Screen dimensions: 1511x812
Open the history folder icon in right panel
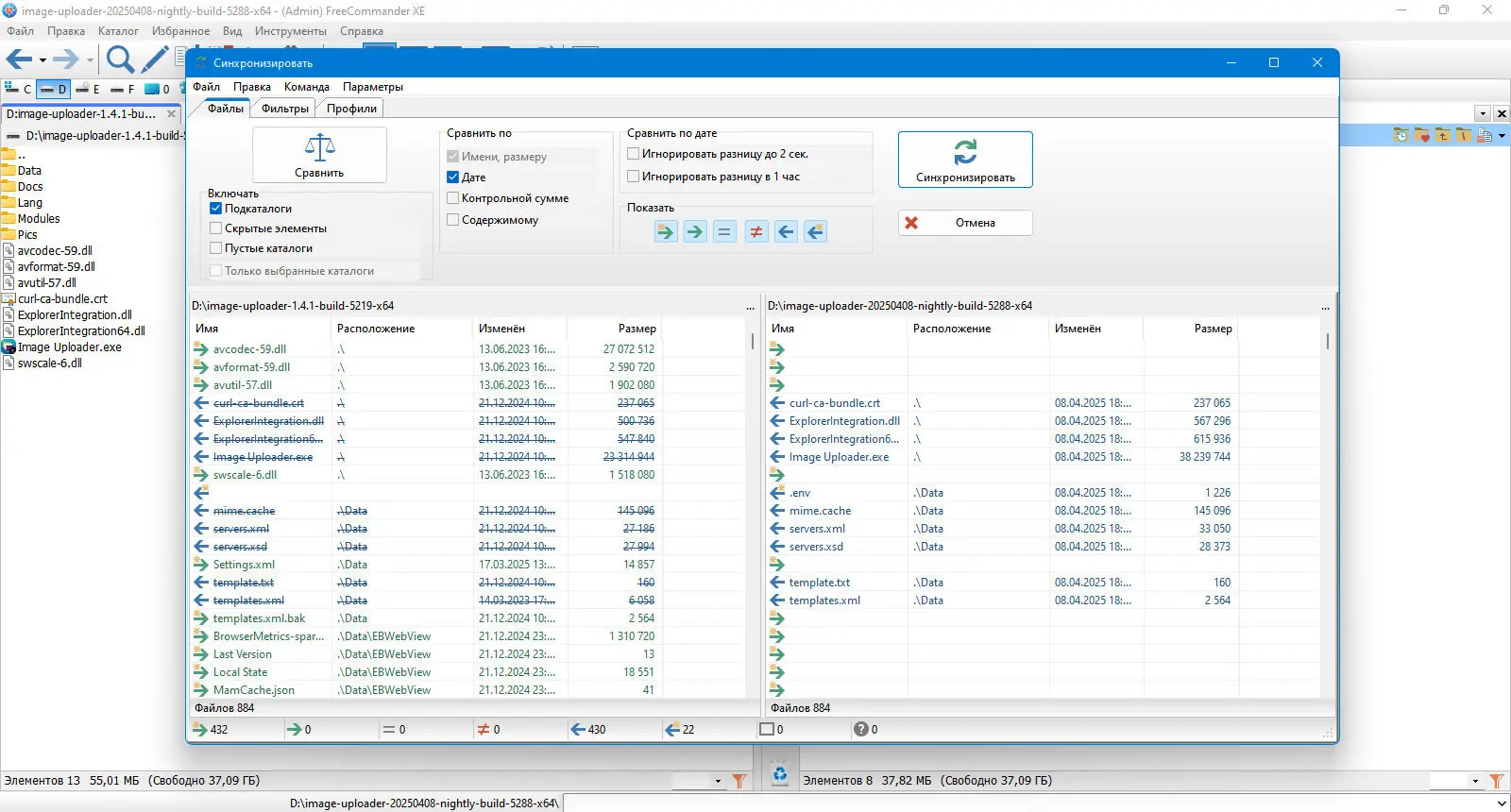tap(1401, 136)
